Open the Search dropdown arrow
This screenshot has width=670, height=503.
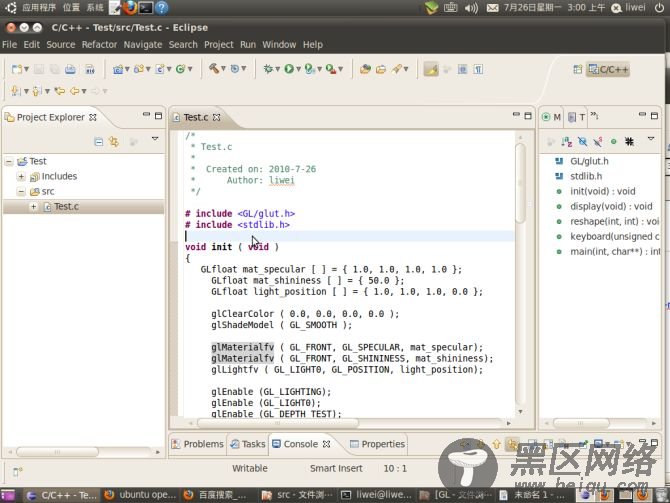[x=406, y=69]
